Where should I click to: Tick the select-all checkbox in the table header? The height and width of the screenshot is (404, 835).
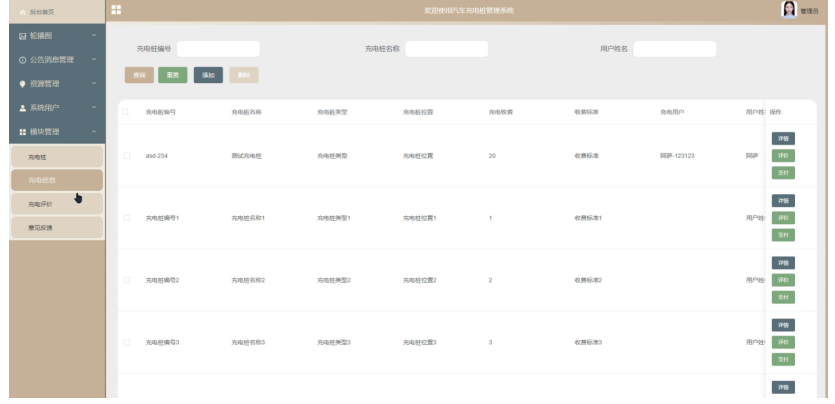[126, 112]
